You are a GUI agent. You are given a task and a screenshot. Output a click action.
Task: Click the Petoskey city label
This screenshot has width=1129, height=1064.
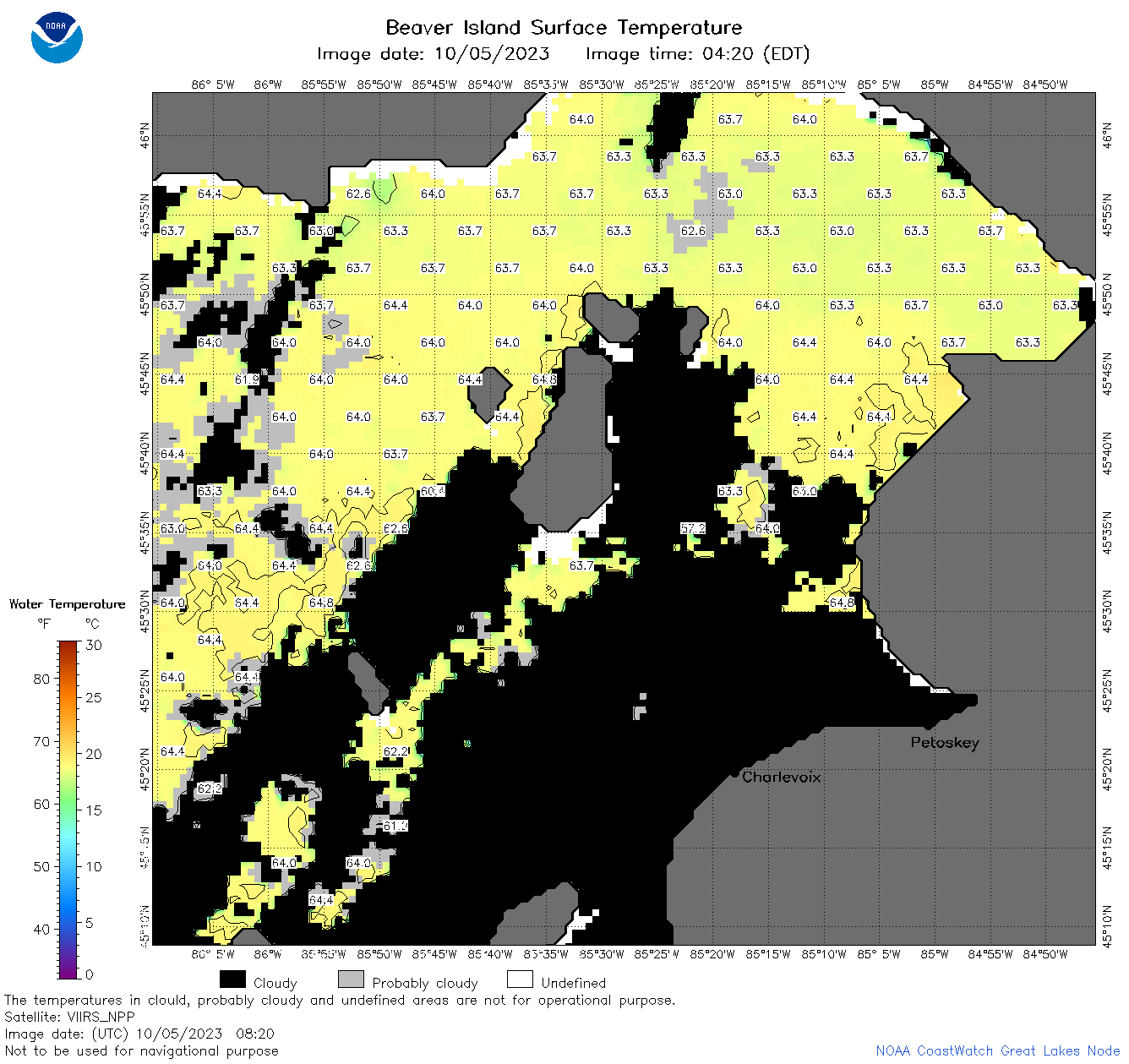945,743
